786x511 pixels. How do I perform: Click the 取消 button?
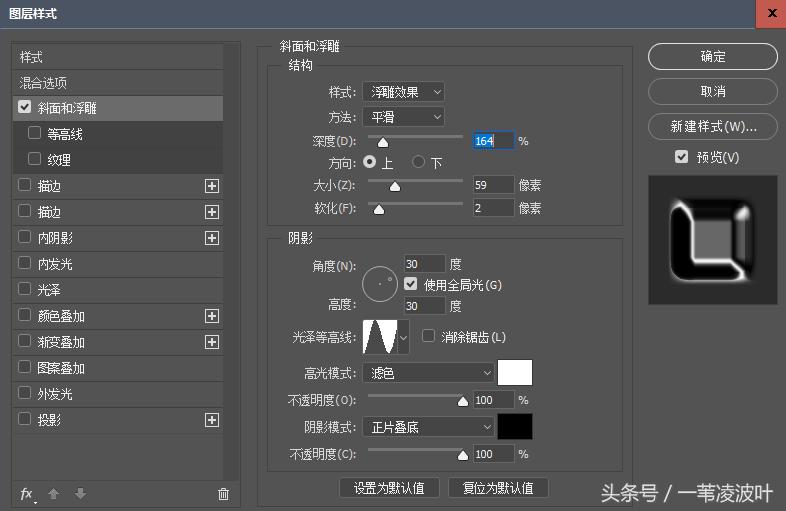click(x=713, y=91)
